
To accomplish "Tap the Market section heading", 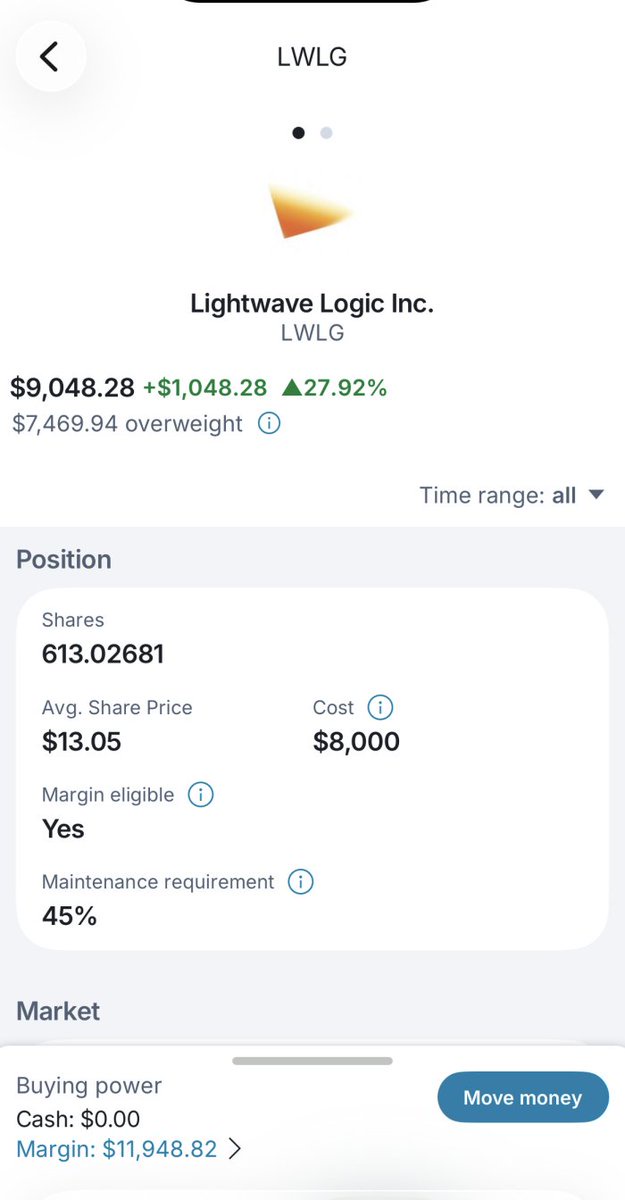I will pos(58,1011).
